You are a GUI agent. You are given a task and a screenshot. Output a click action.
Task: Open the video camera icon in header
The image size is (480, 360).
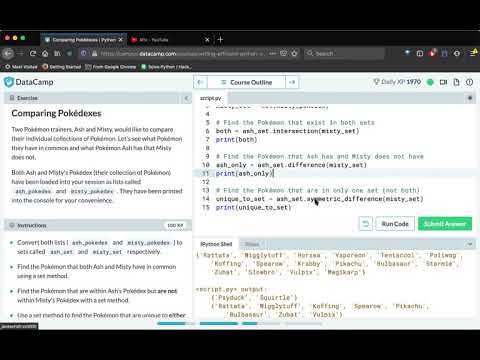[443, 82]
